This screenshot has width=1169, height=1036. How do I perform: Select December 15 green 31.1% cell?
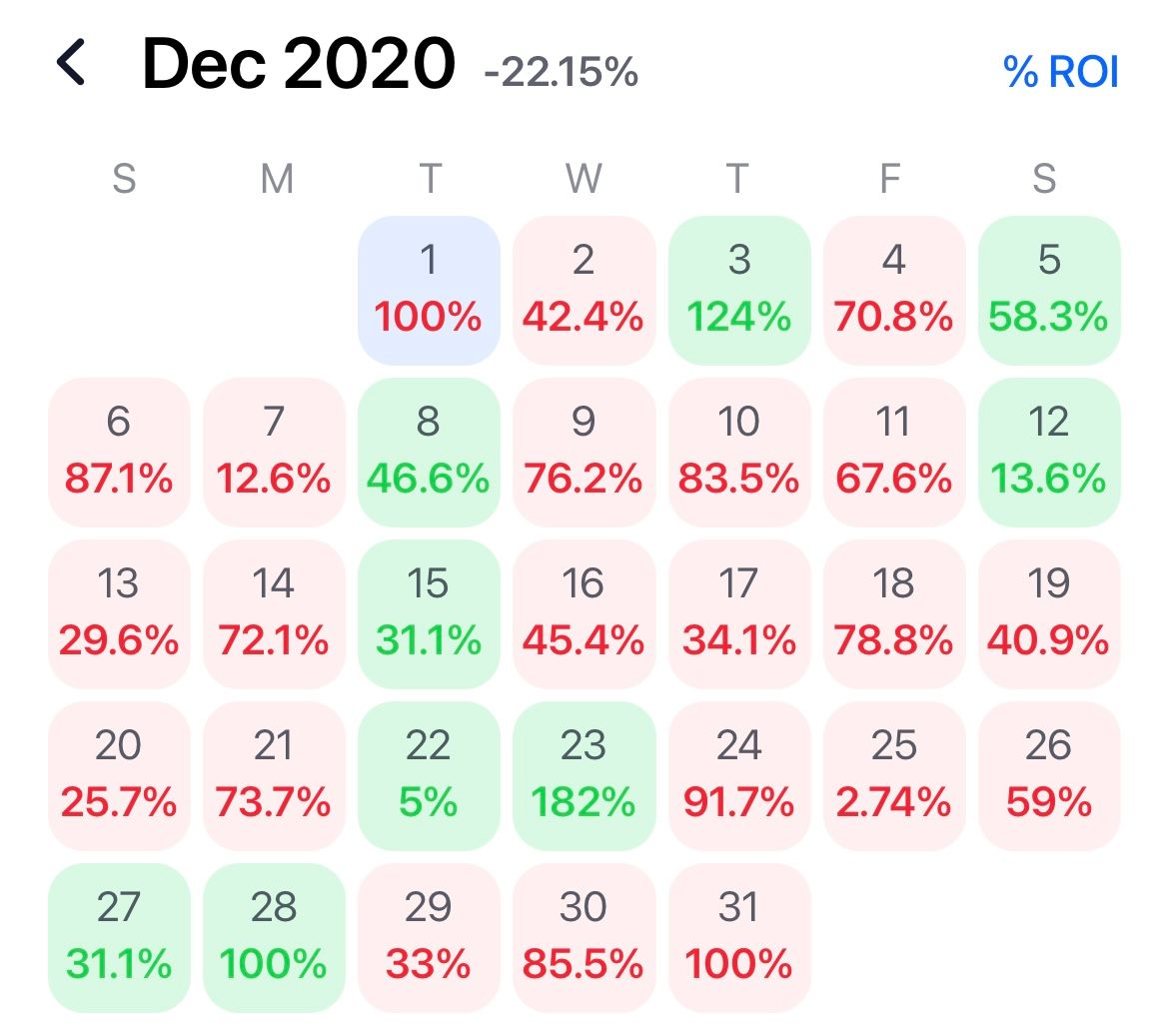[429, 613]
